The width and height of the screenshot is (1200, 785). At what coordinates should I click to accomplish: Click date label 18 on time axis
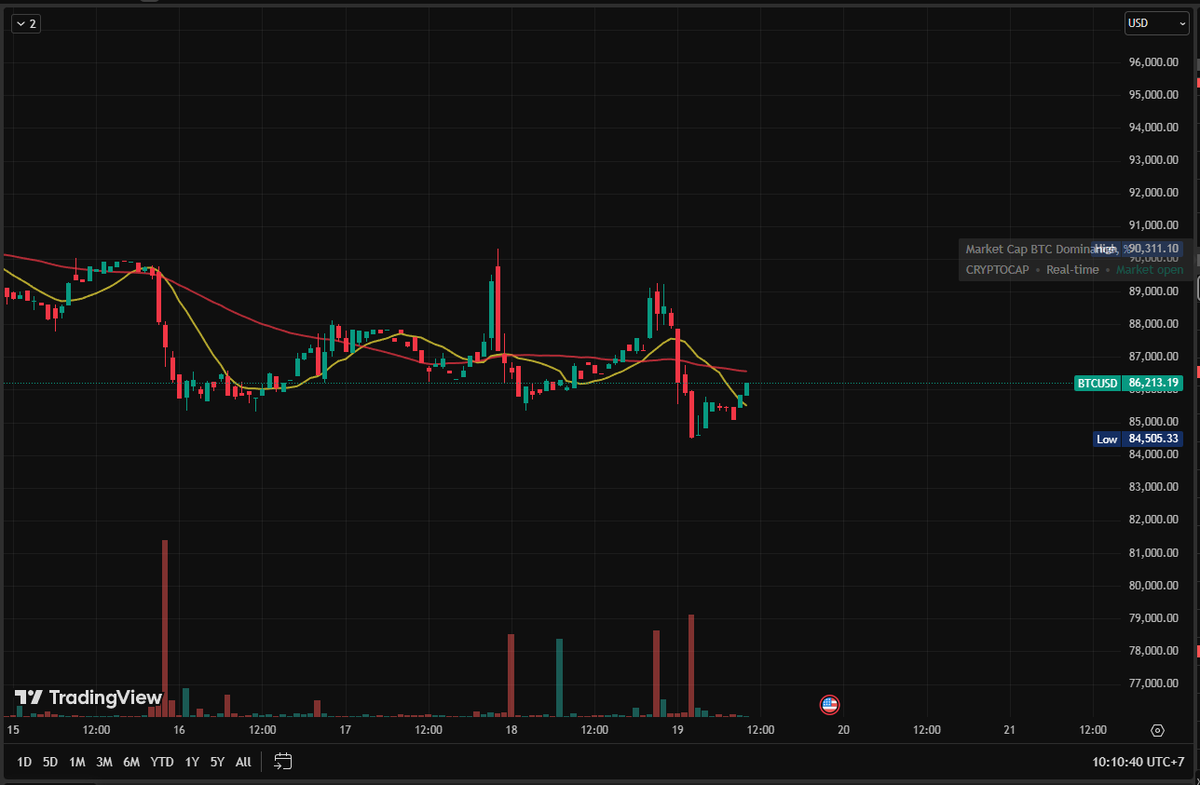[x=511, y=731]
